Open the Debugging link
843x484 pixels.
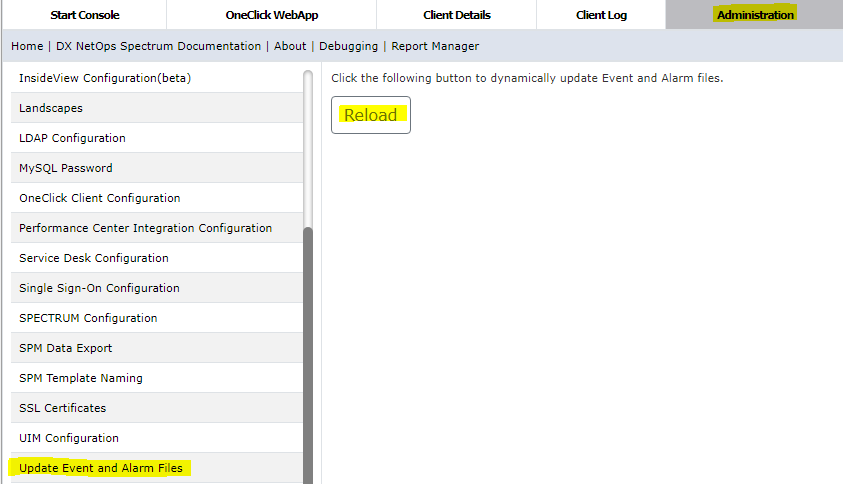click(x=348, y=46)
